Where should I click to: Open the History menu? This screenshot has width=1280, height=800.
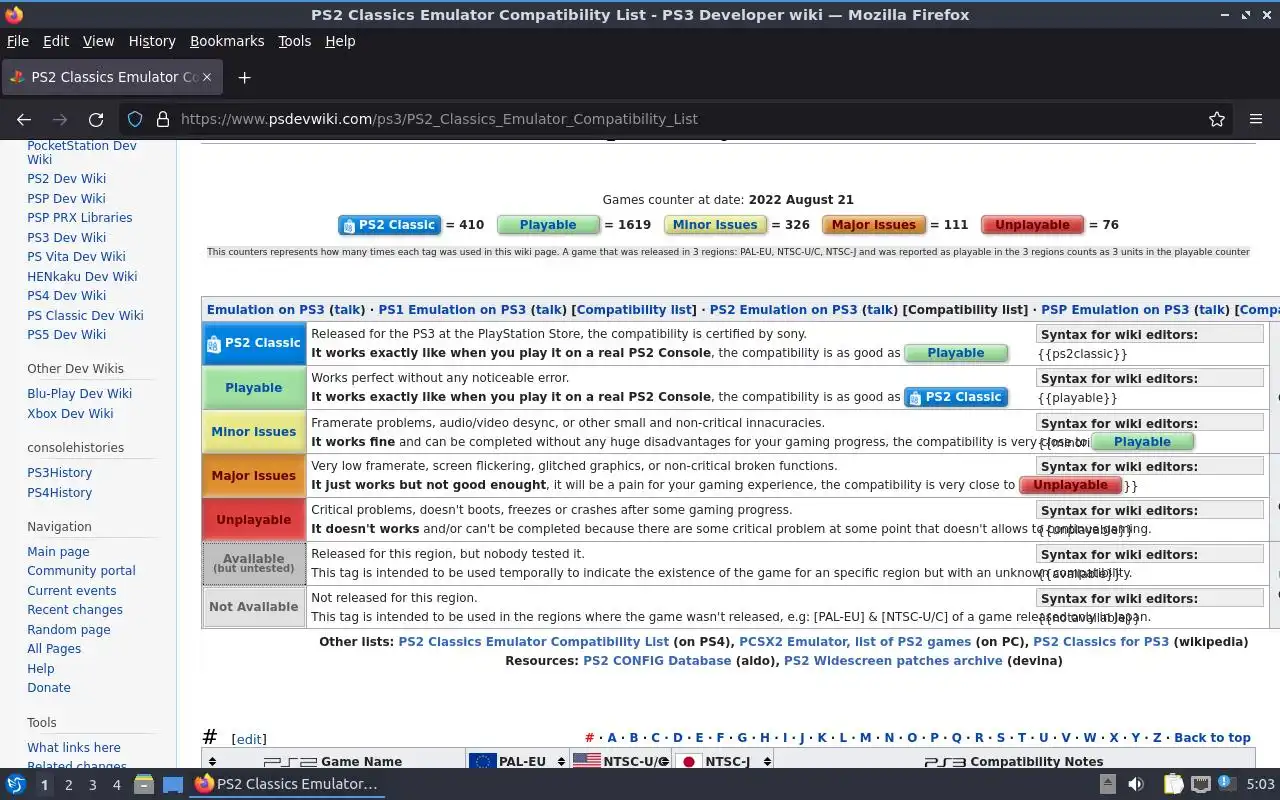(x=152, y=41)
